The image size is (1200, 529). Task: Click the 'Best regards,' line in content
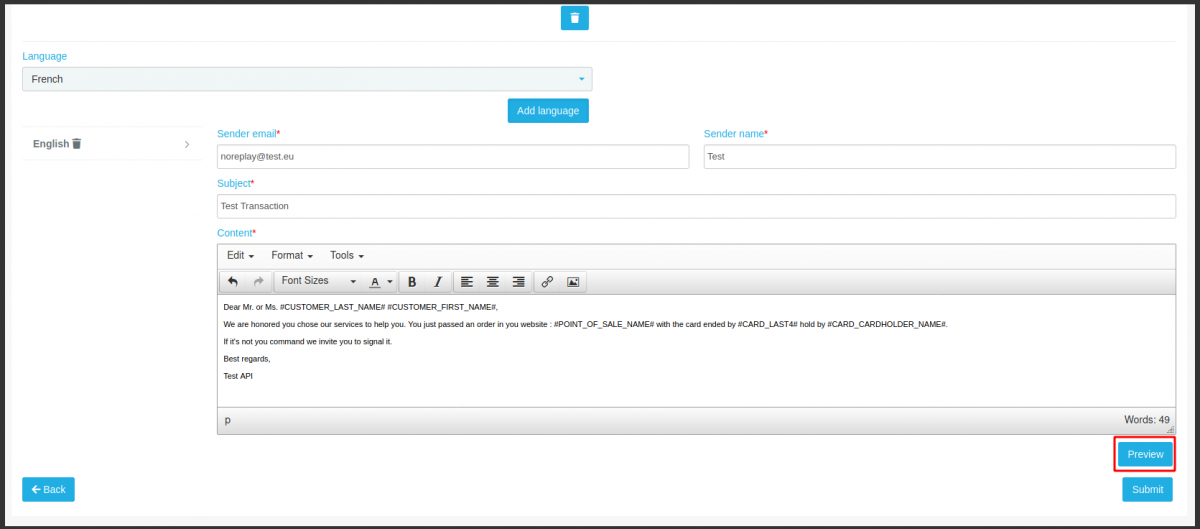click(x=247, y=358)
